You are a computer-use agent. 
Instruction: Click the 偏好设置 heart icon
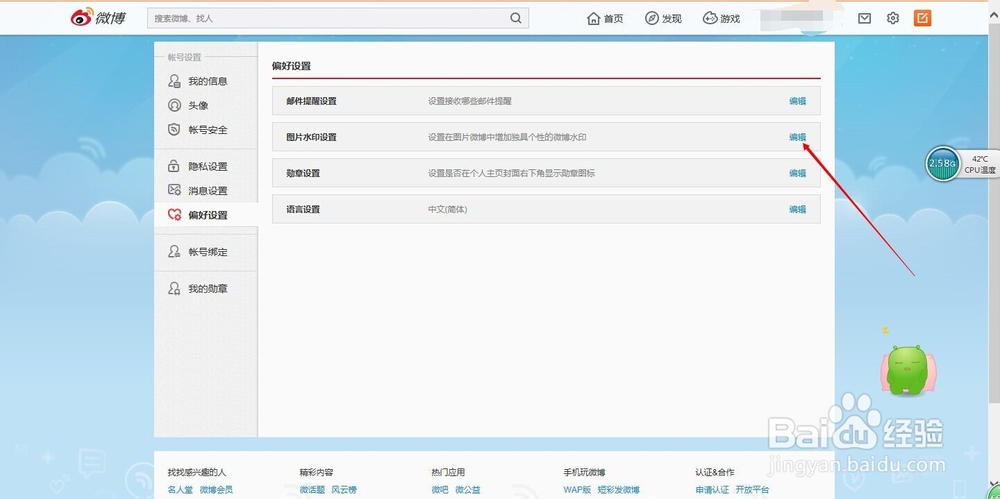coord(174,215)
